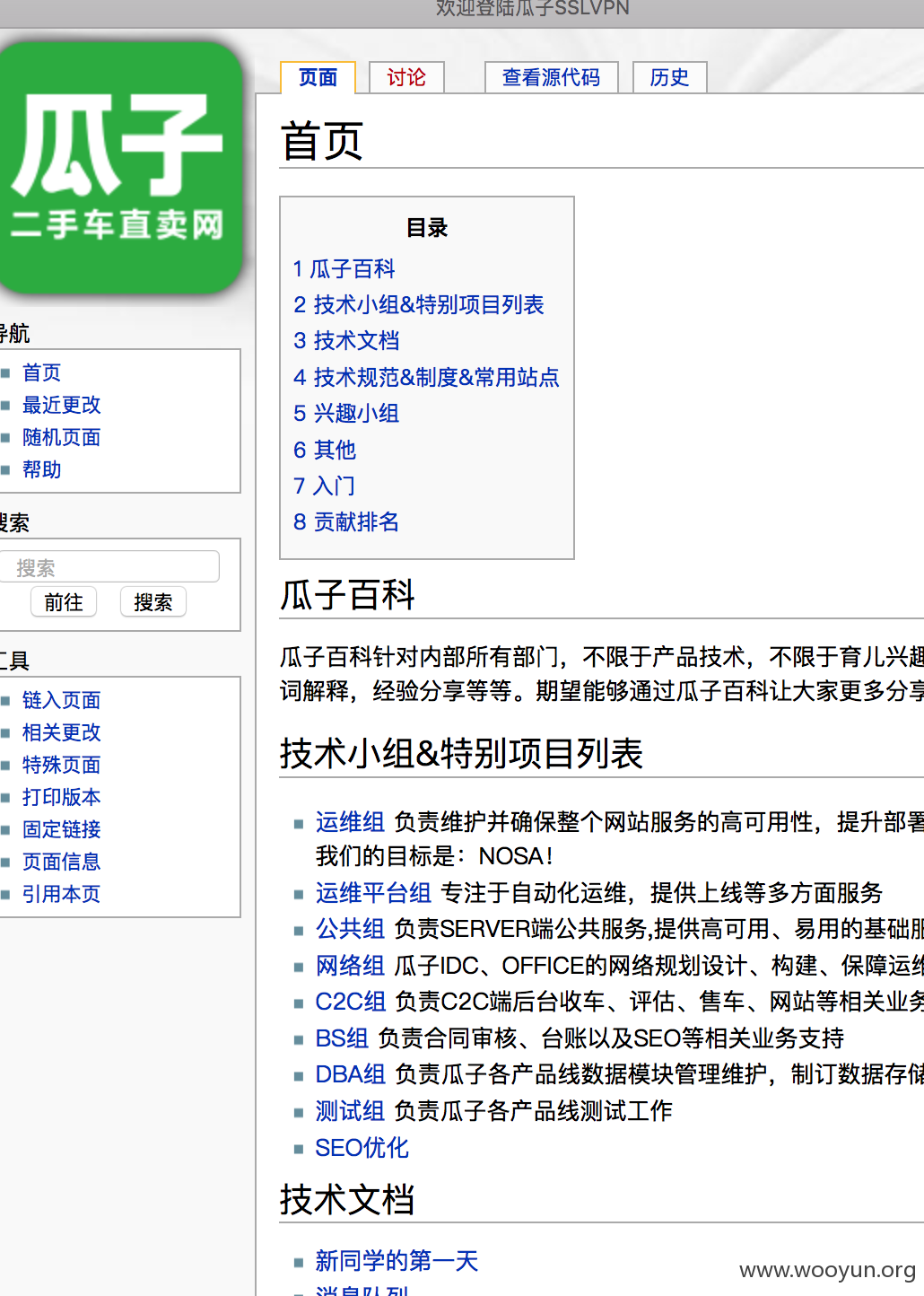Viewport: 924px width, 1296px height.
Task: Click the 瓜子百科 section heading
Action: click(348, 594)
